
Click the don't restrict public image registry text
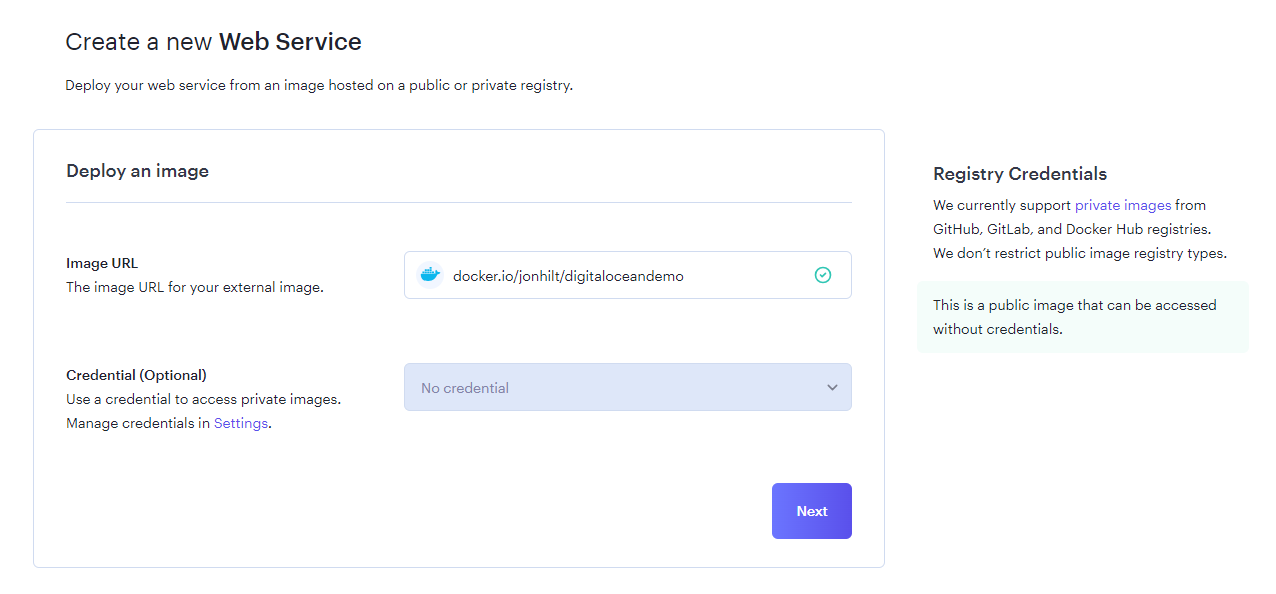(1080, 253)
